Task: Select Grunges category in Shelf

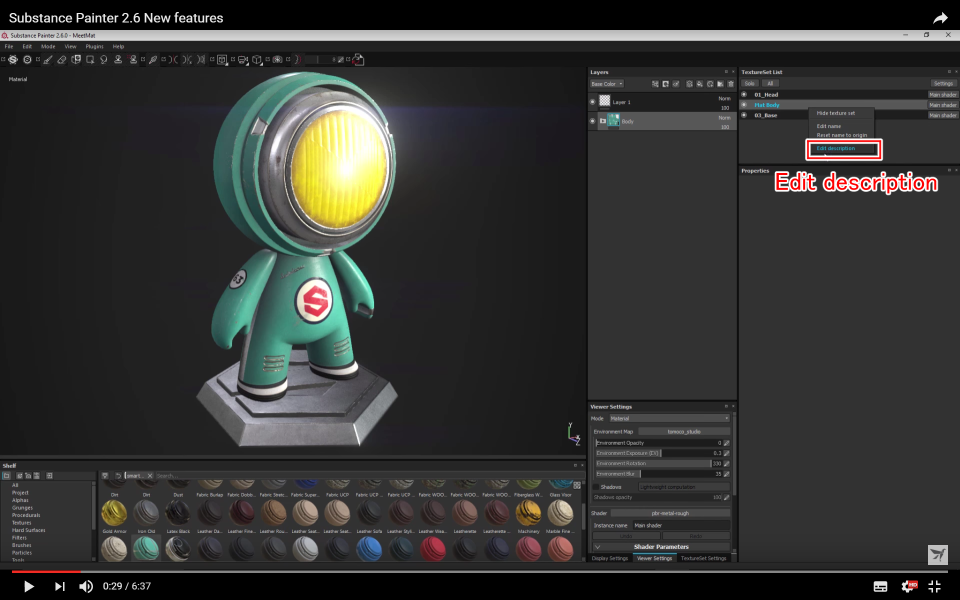Action: pos(22,508)
